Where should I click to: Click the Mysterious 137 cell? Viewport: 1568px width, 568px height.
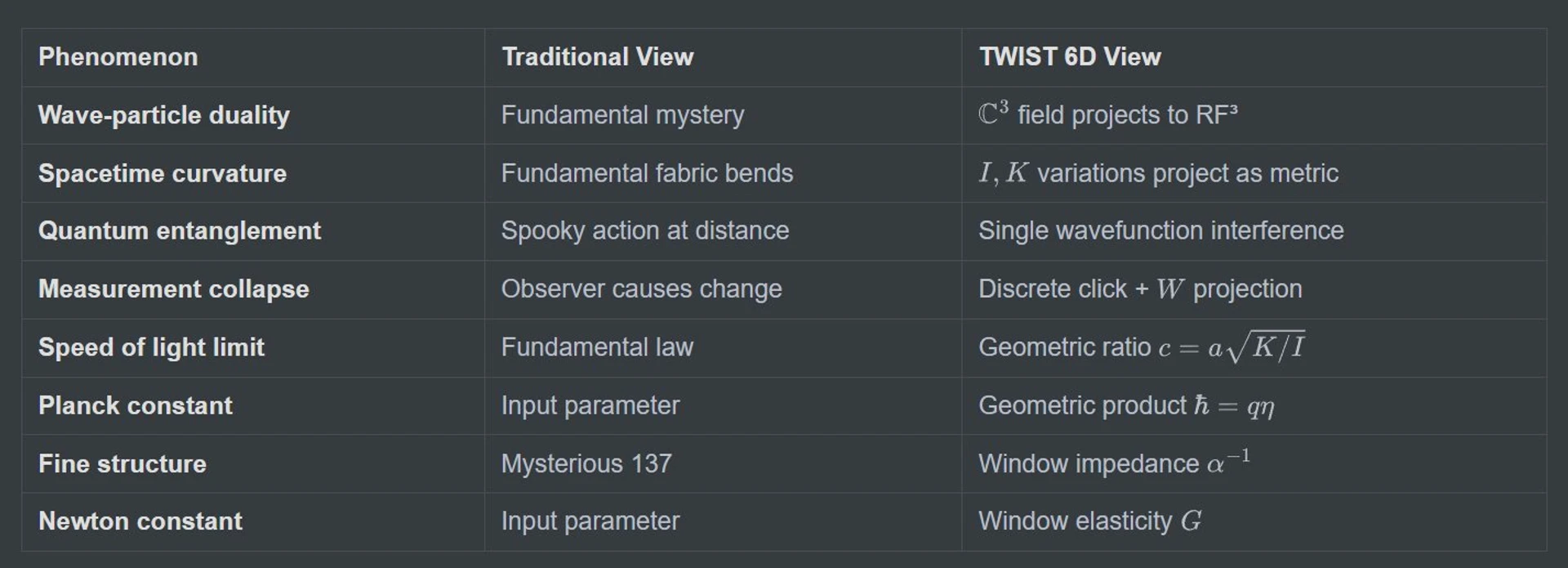pyautogui.click(x=586, y=463)
